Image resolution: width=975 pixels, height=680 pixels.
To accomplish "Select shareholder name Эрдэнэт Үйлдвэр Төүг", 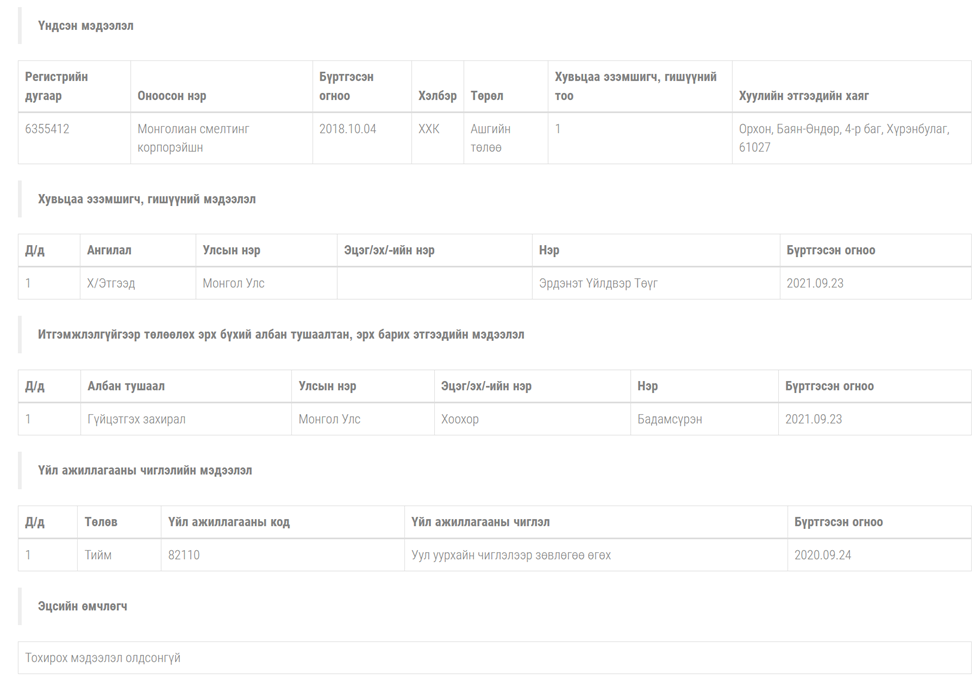I will coord(598,283).
